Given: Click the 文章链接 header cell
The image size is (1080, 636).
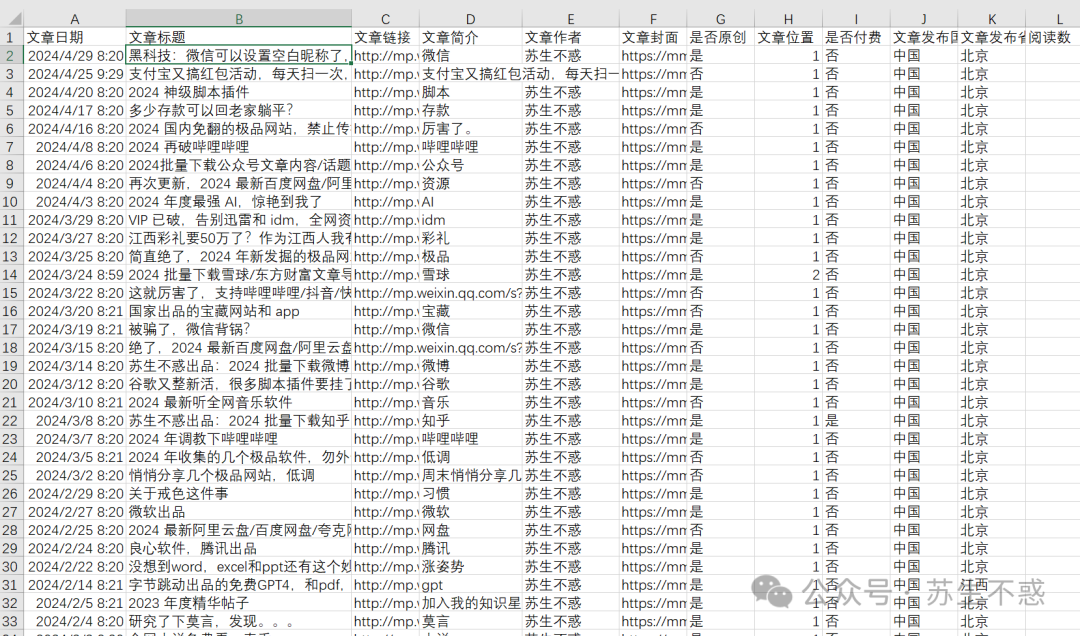Looking at the screenshot, I should (386, 37).
